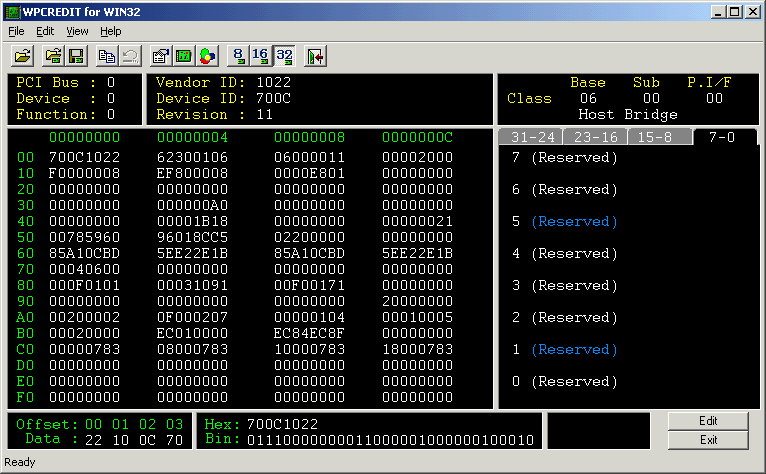
Task: Select register value 00010005
Action: (418, 318)
